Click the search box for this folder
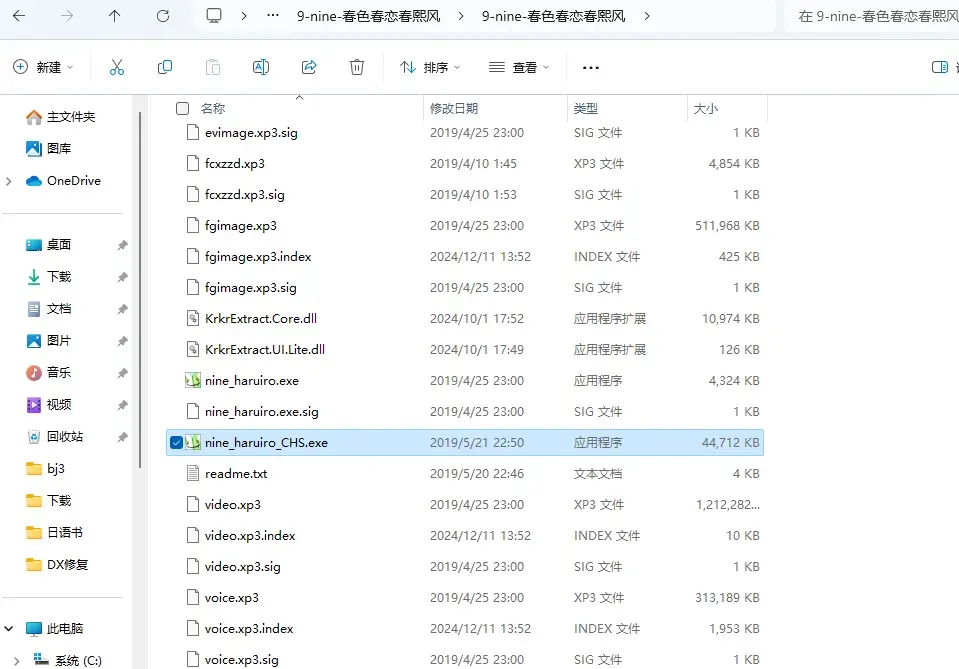The height and width of the screenshot is (669, 959). [x=872, y=16]
